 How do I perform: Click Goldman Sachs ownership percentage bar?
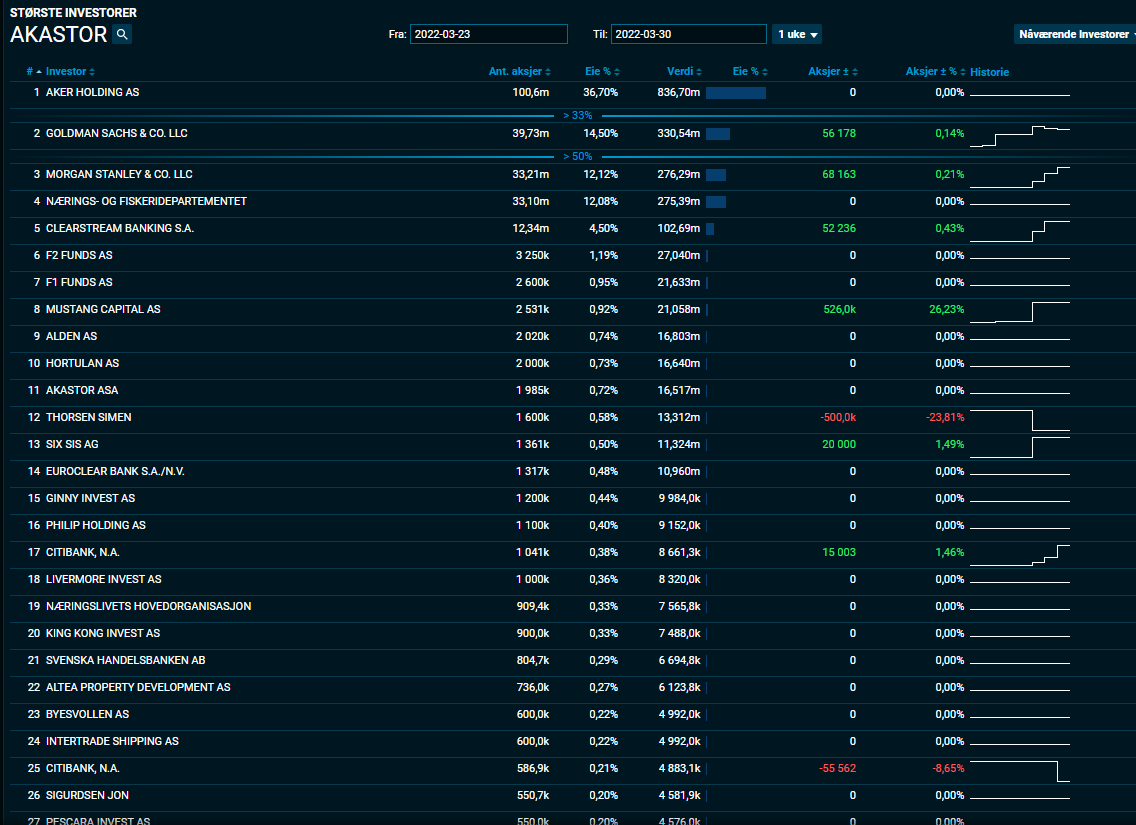[718, 134]
